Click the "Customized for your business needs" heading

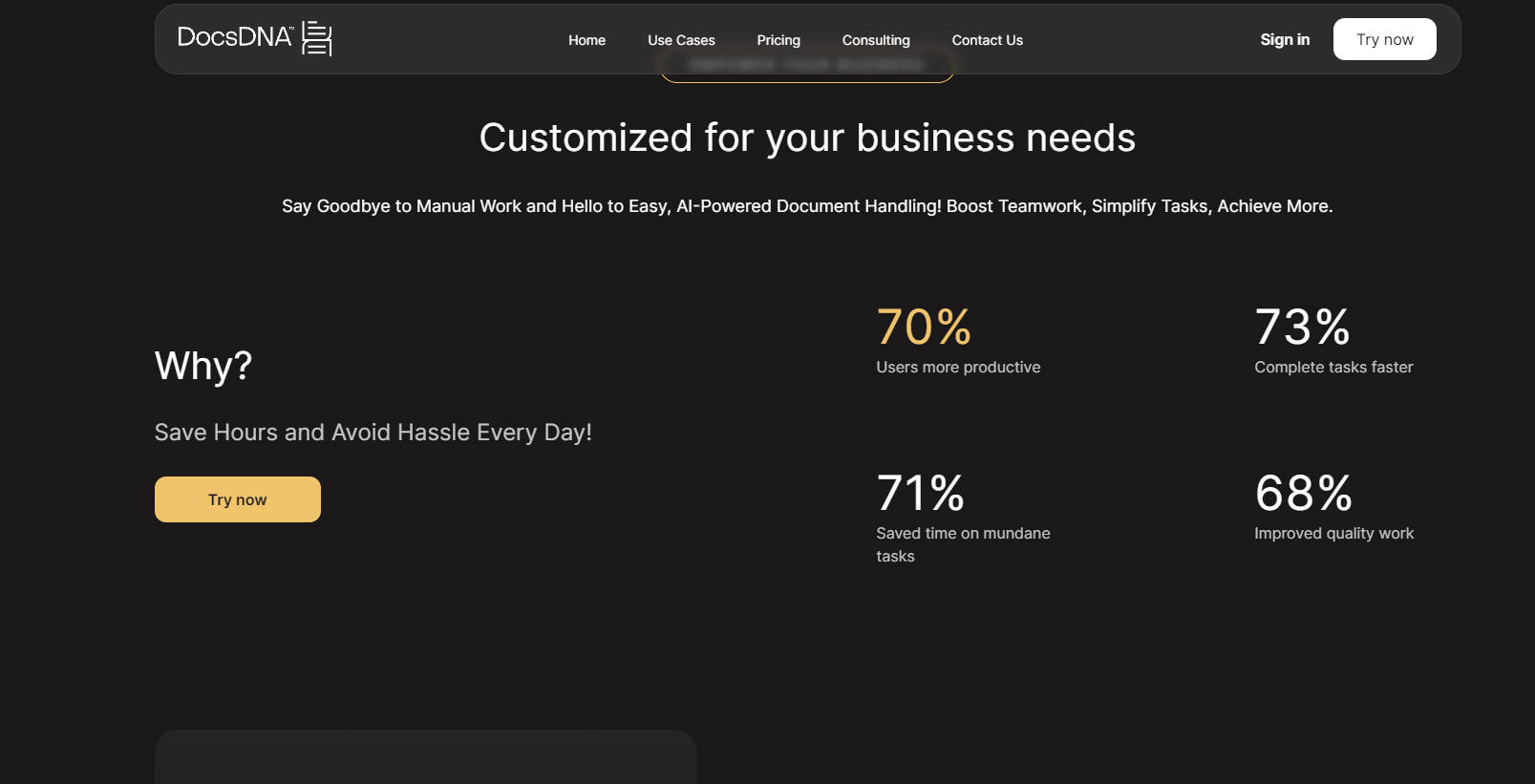click(807, 138)
